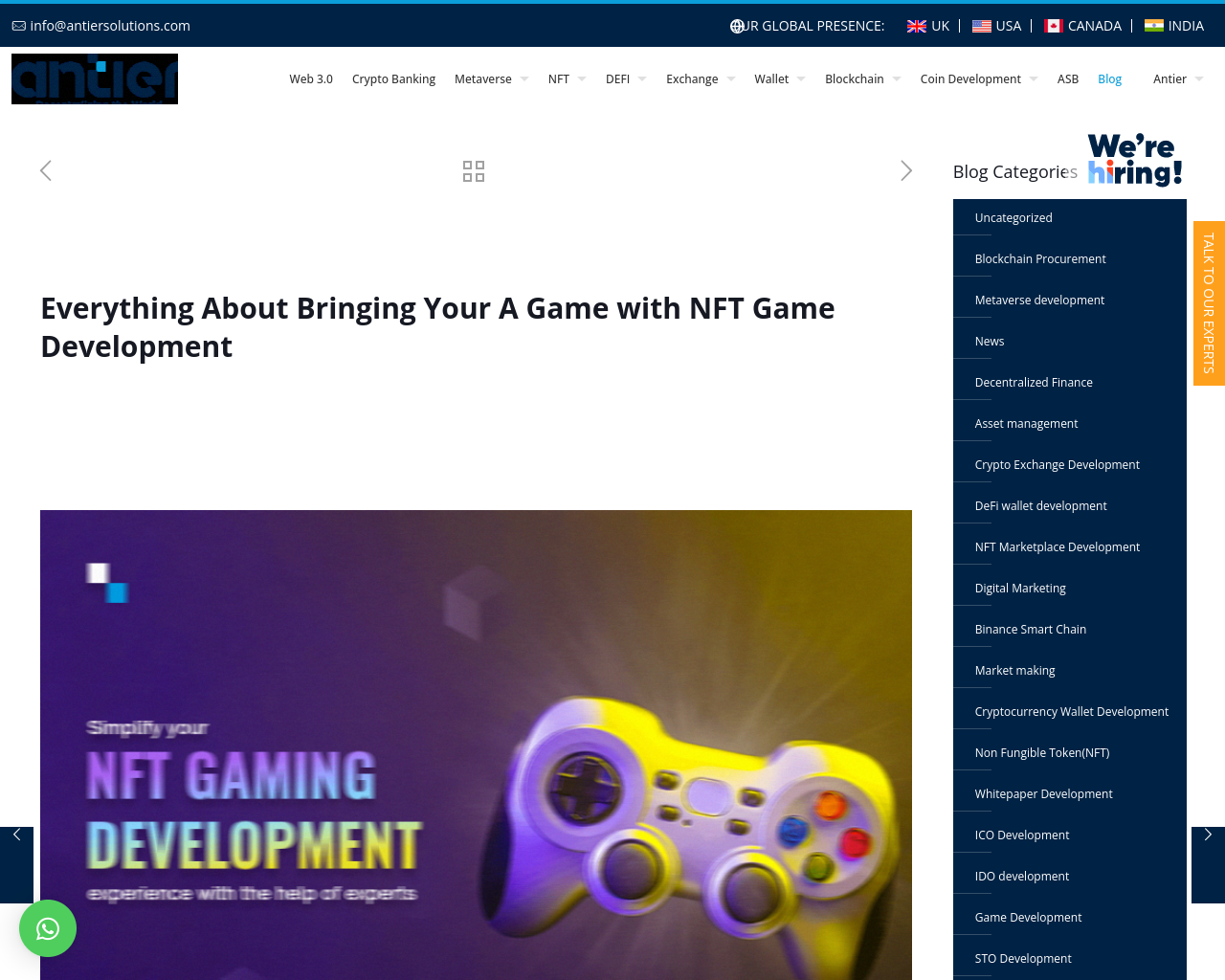Click the globe icon in top bar
1225x980 pixels.
coord(737,26)
